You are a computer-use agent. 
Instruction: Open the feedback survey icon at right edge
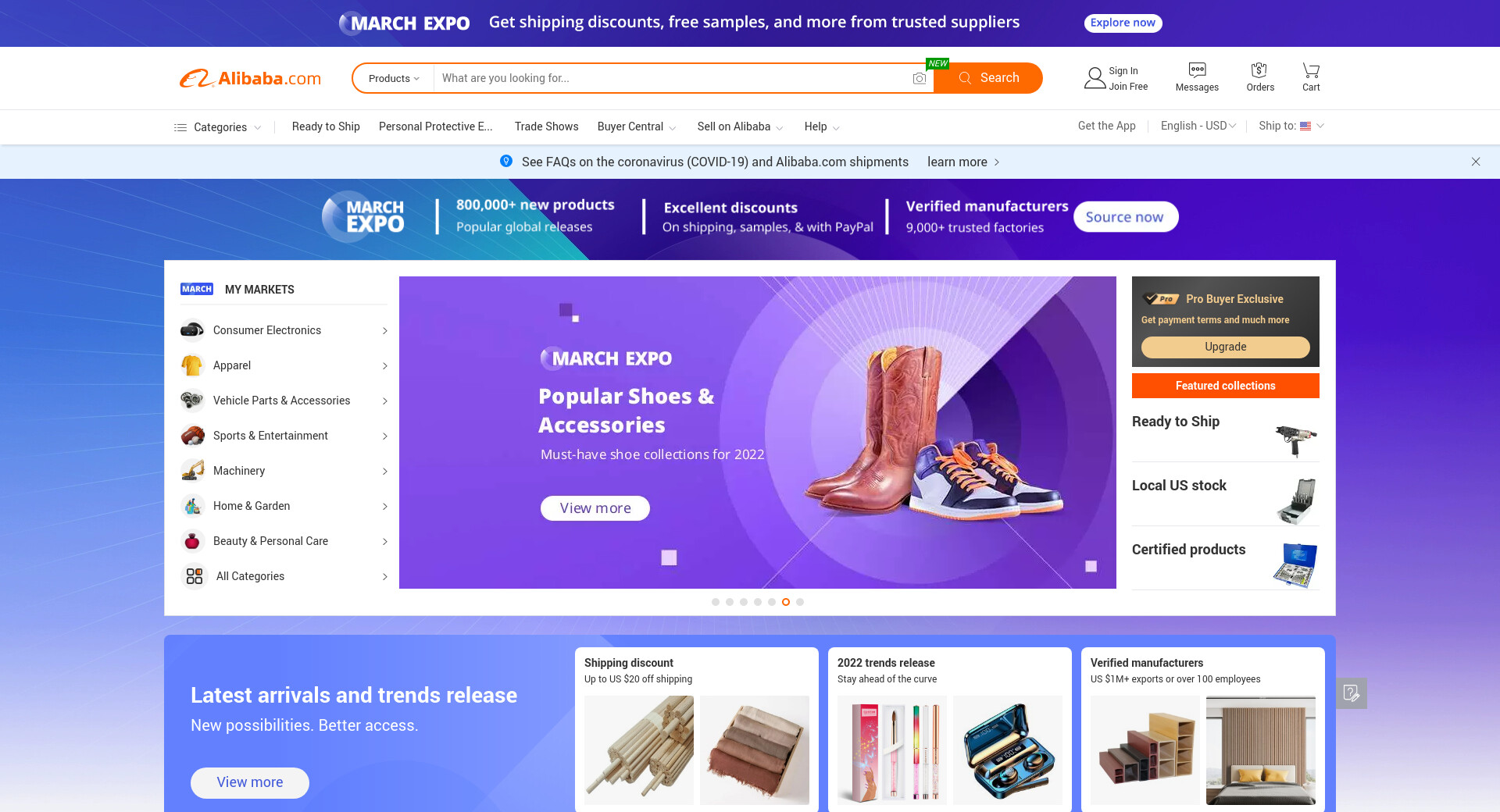(1352, 693)
